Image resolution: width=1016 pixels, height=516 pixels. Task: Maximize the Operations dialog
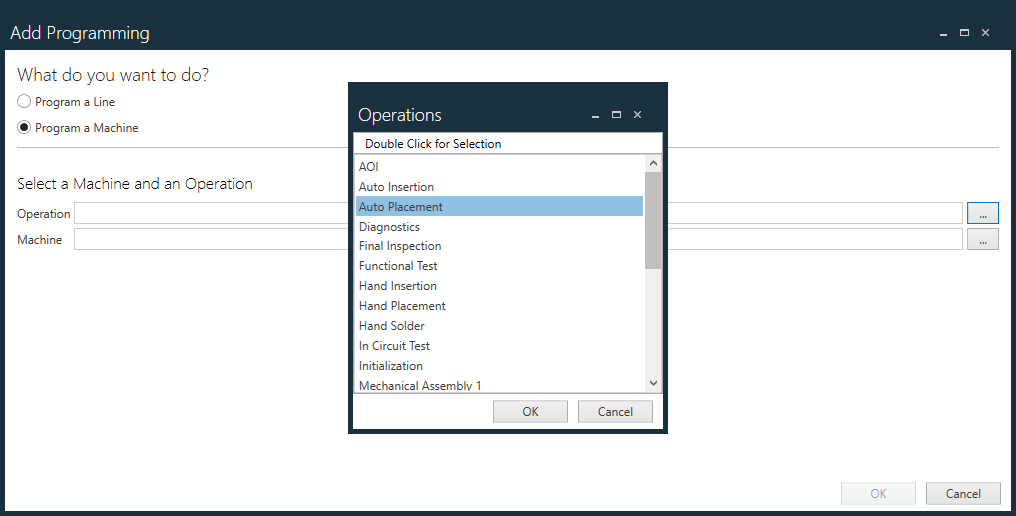pos(616,115)
